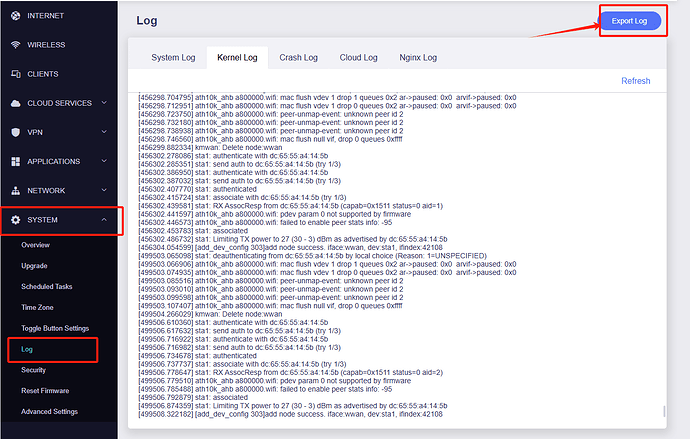Open the Crash Log tab

coord(297,58)
